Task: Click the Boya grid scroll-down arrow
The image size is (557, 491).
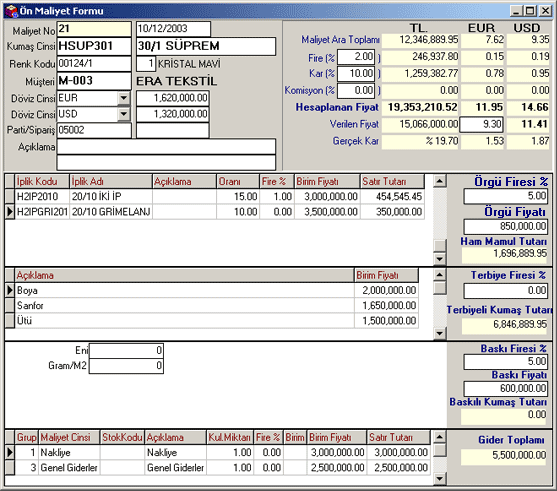Action: 440,333
